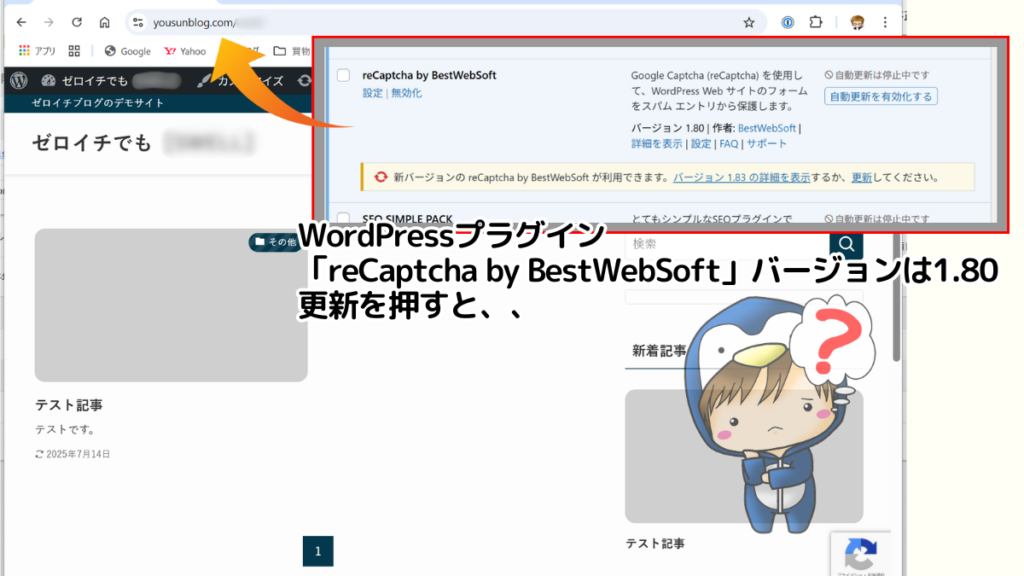Open the サポート link
The width and height of the screenshot is (1024, 576).
coord(767,144)
